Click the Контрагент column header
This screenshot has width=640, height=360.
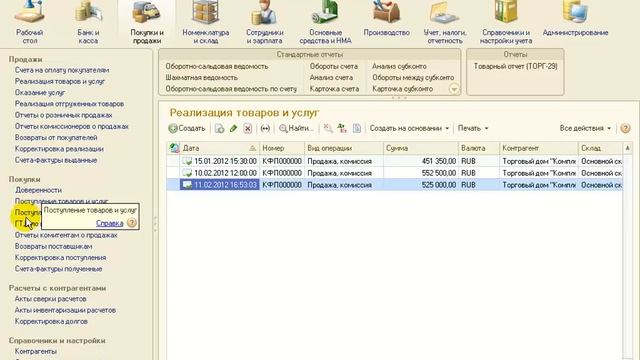pyautogui.click(x=538, y=148)
